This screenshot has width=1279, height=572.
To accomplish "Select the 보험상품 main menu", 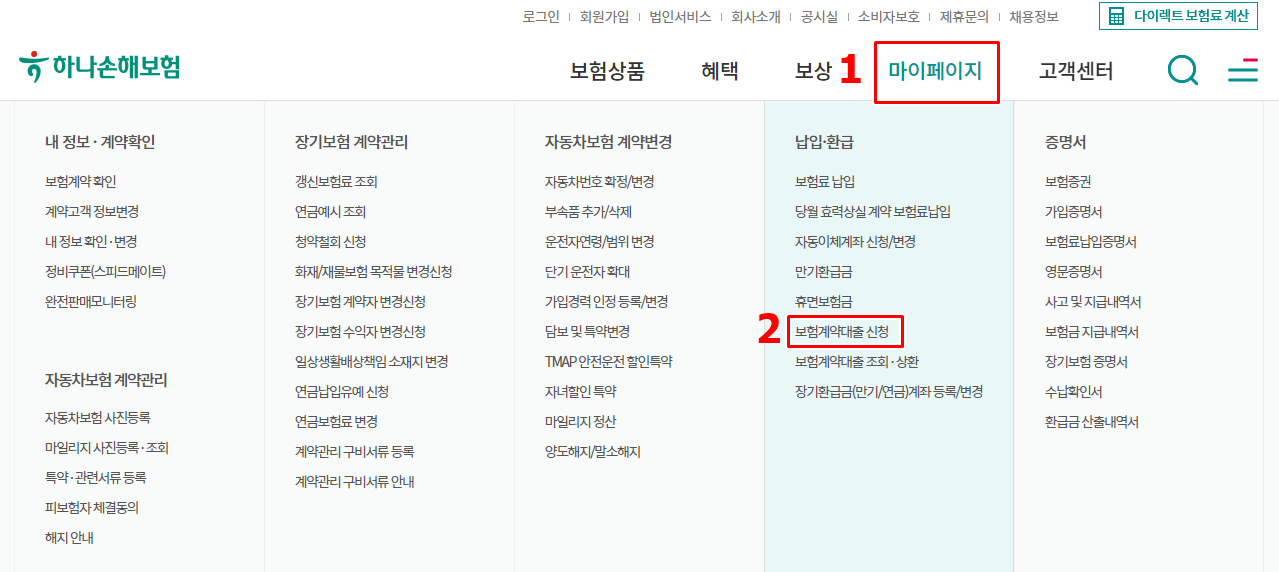I will pyautogui.click(x=607, y=71).
